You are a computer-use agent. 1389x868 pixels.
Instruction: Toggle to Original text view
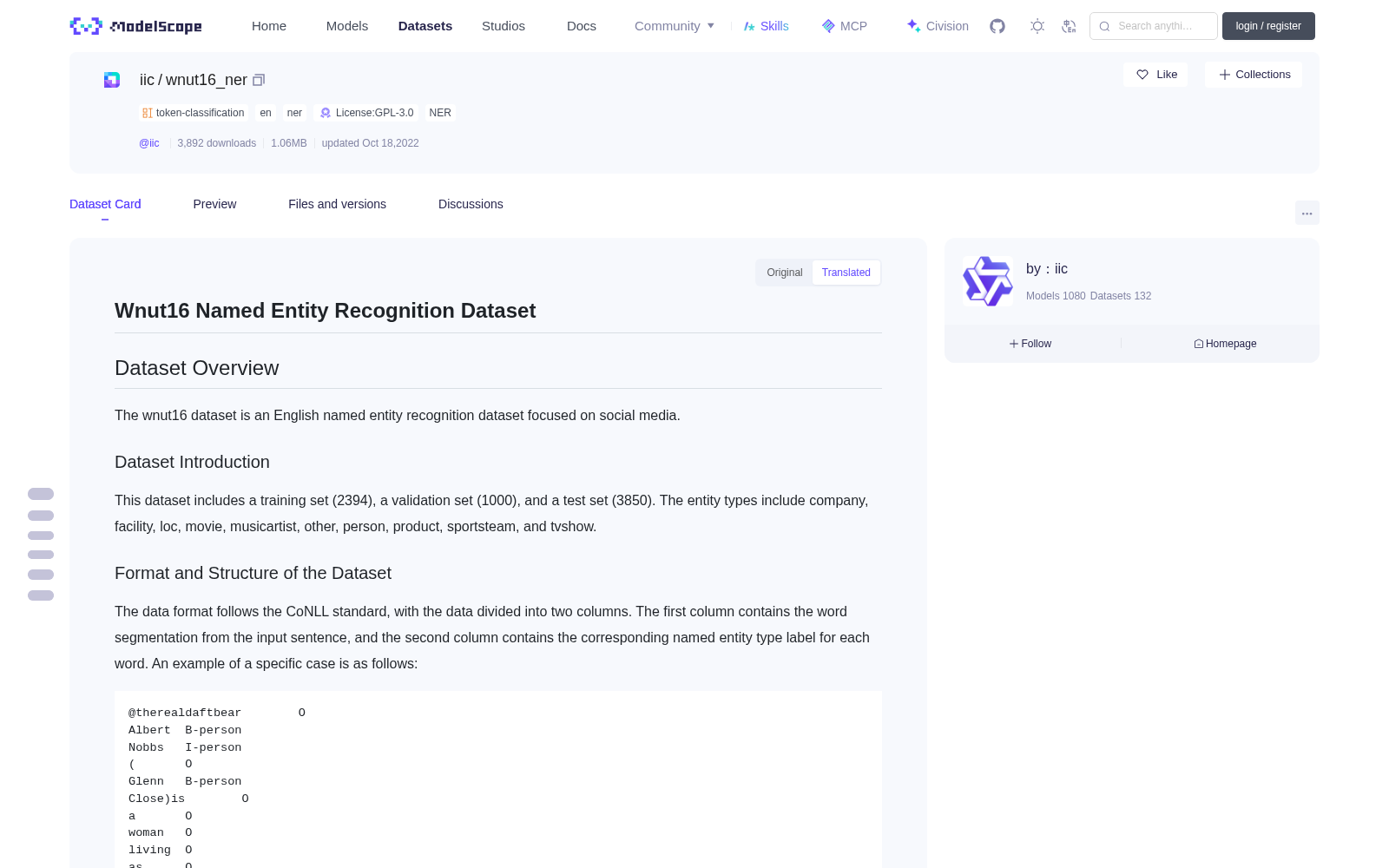[785, 273]
